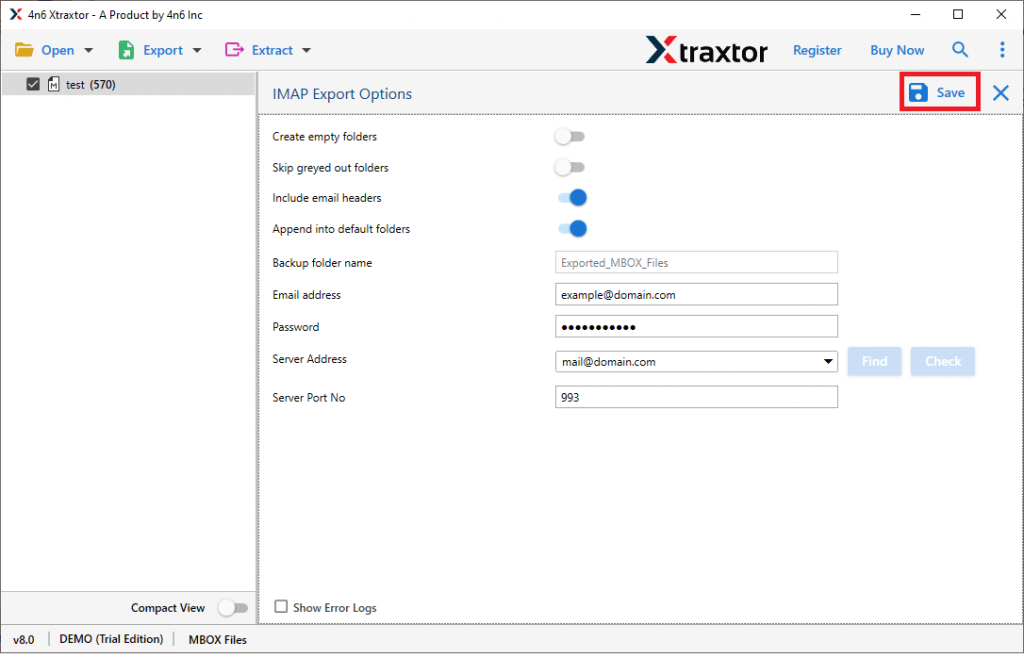Select the Open folder icon
The height and width of the screenshot is (658, 1024).
click(x=25, y=49)
